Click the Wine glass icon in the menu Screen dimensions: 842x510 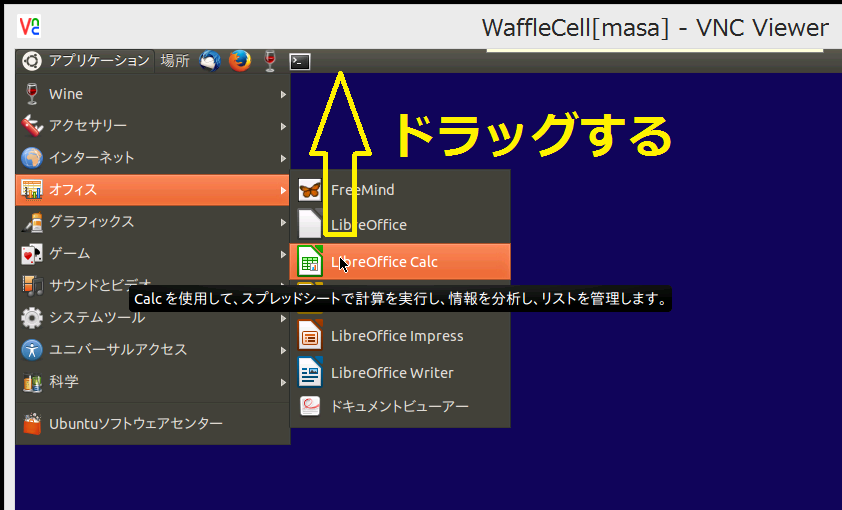coord(32,94)
